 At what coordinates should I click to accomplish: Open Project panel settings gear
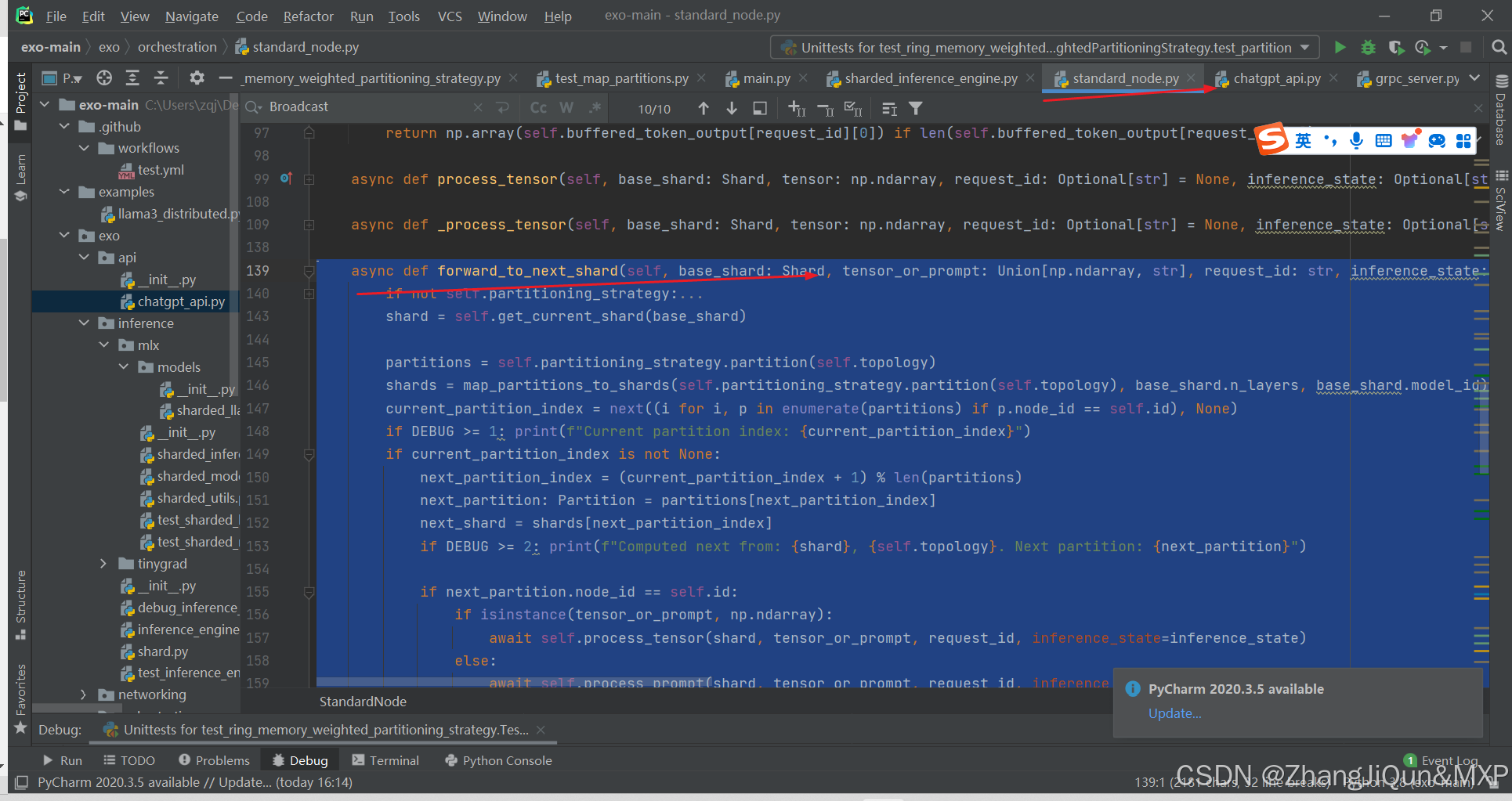[197, 78]
